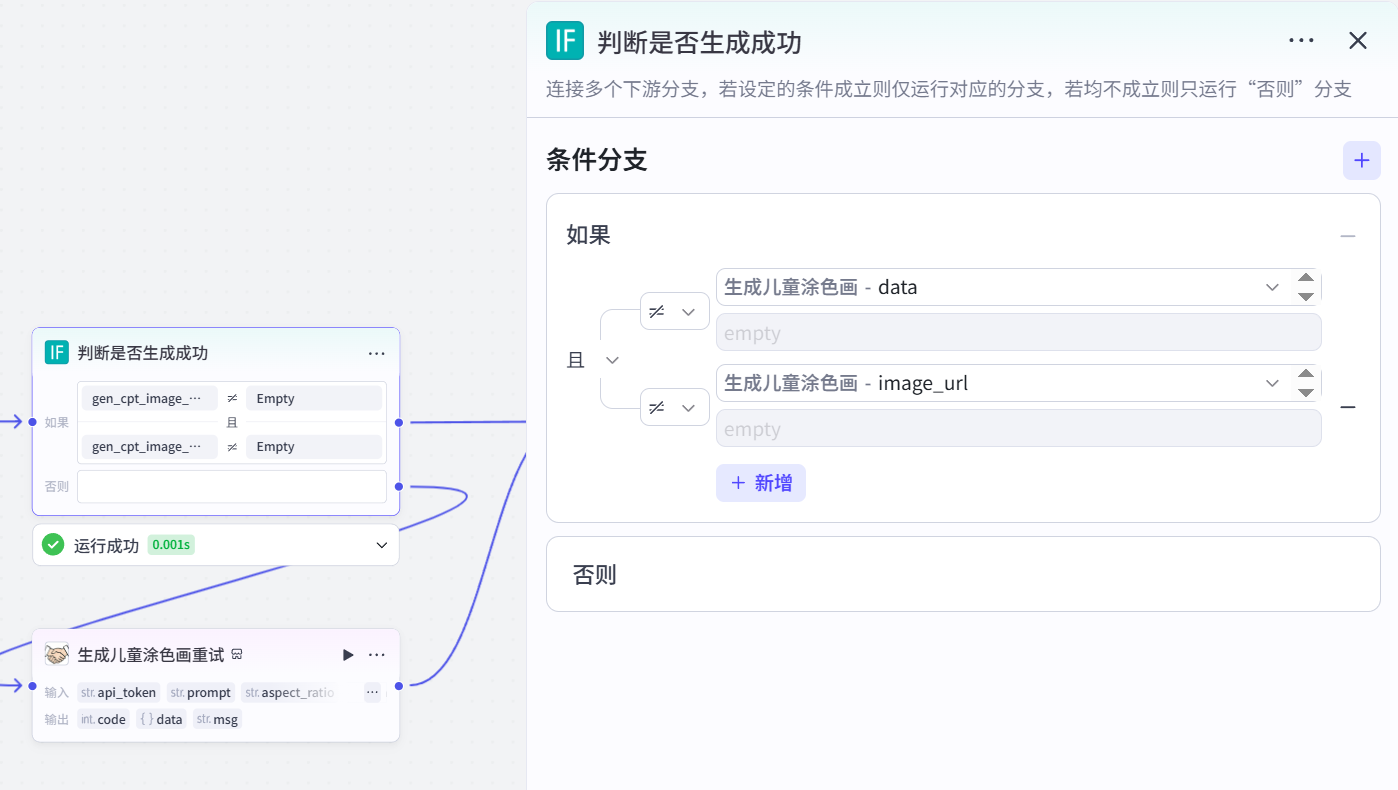
Task: Click the str.prompt input tag
Action: point(201,692)
